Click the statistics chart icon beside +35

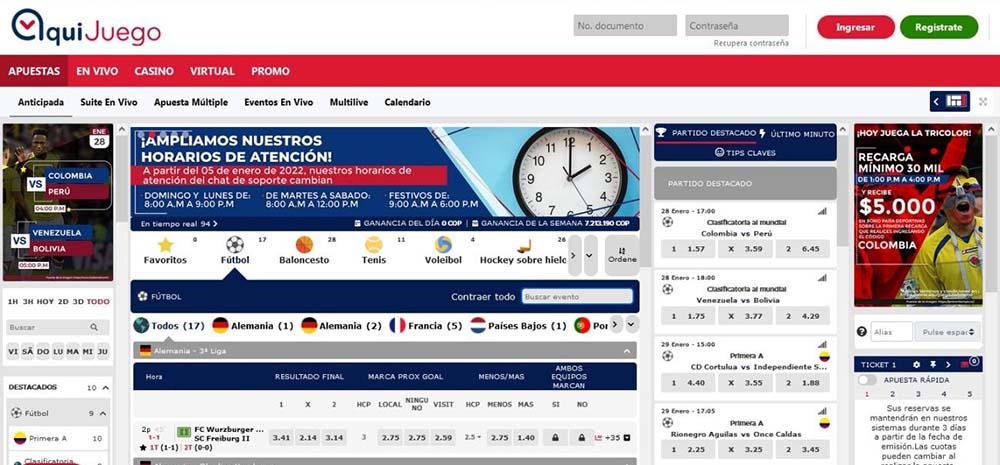[x=598, y=438]
